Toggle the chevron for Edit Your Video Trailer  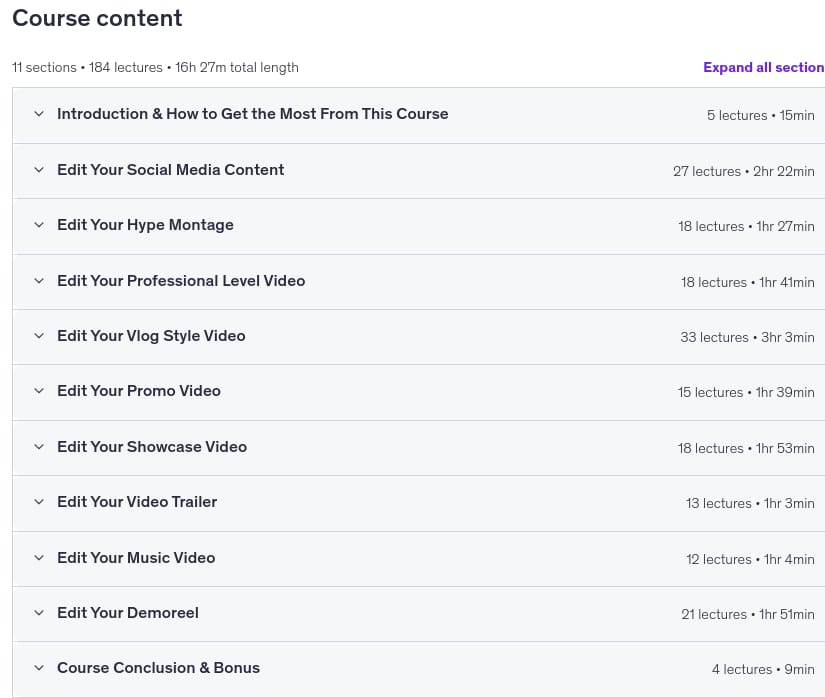tap(39, 502)
